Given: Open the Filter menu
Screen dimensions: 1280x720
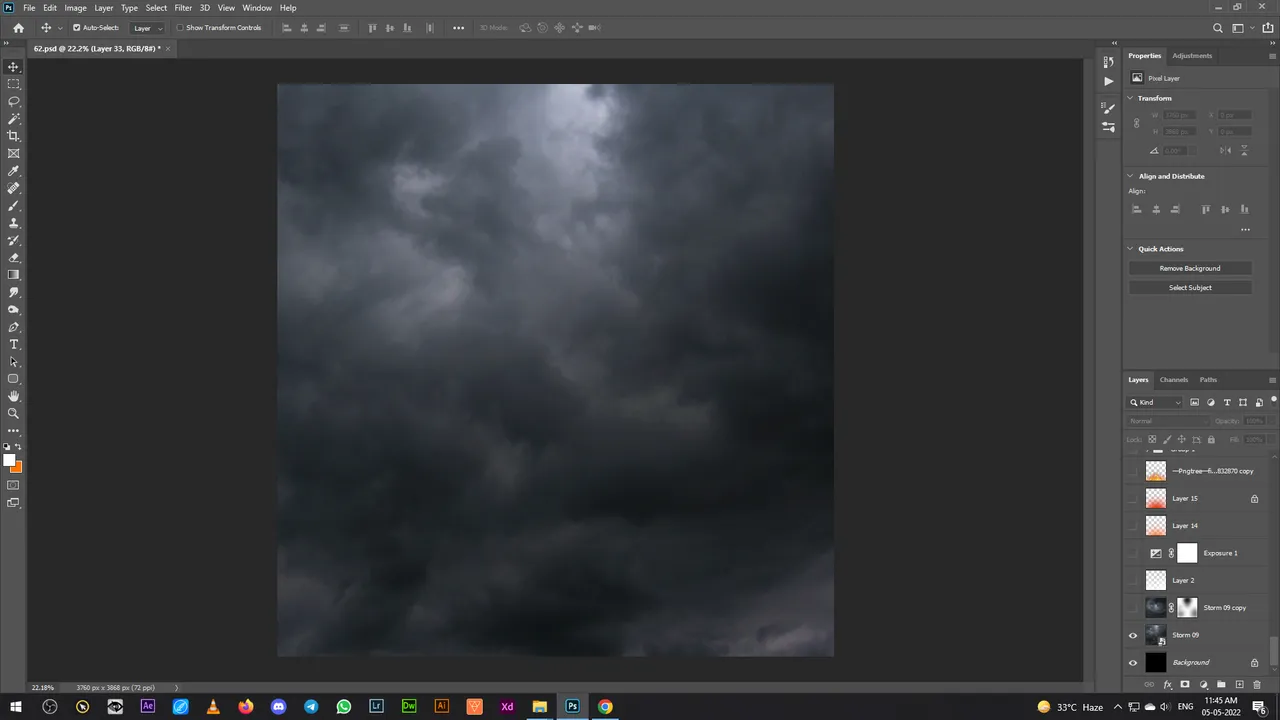Looking at the screenshot, I should point(183,7).
